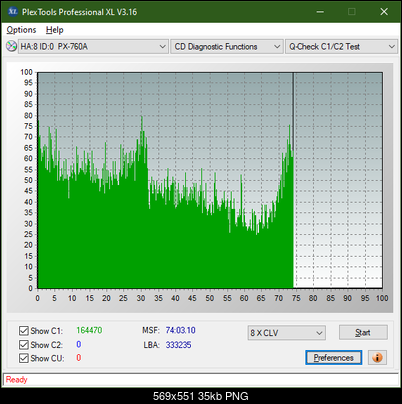The image size is (402, 404).
Task: Click the PlexTools XL app icon in title bar
Action: tap(13, 12)
